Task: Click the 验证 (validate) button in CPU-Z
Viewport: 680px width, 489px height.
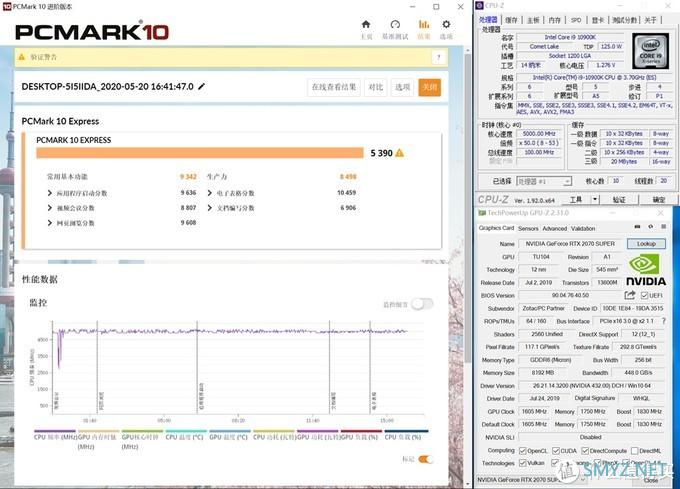Action: click(x=619, y=199)
